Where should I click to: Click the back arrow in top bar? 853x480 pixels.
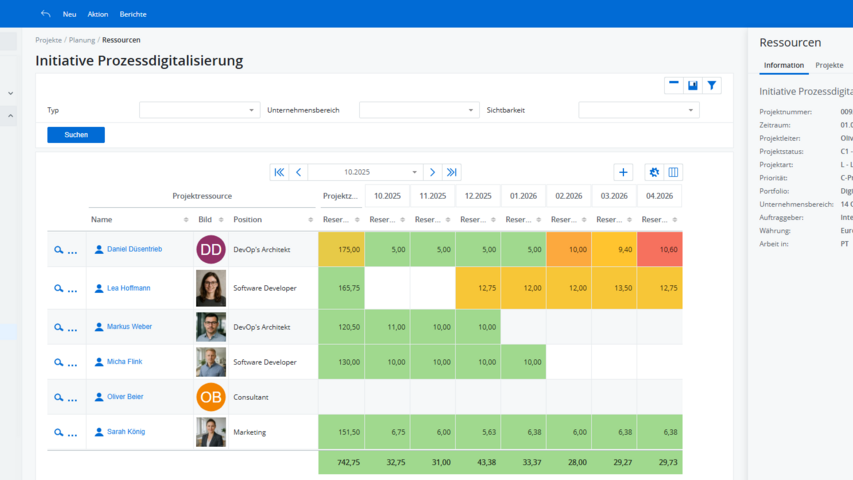point(46,14)
